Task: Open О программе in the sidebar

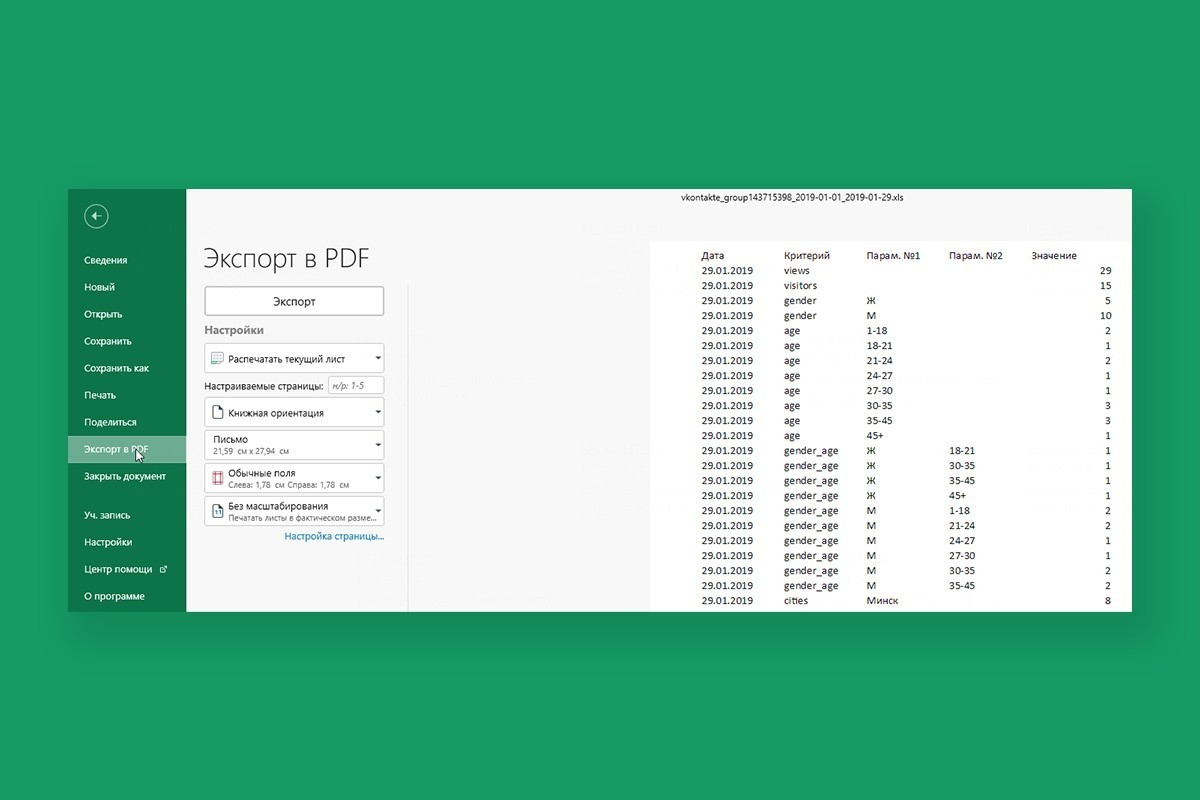Action: [114, 596]
